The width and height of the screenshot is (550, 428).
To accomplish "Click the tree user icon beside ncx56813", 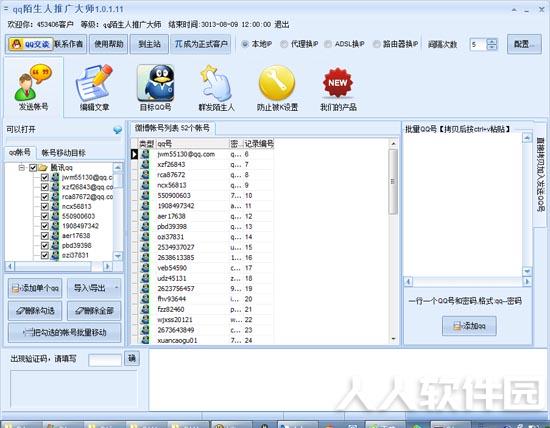I will pos(55,206).
